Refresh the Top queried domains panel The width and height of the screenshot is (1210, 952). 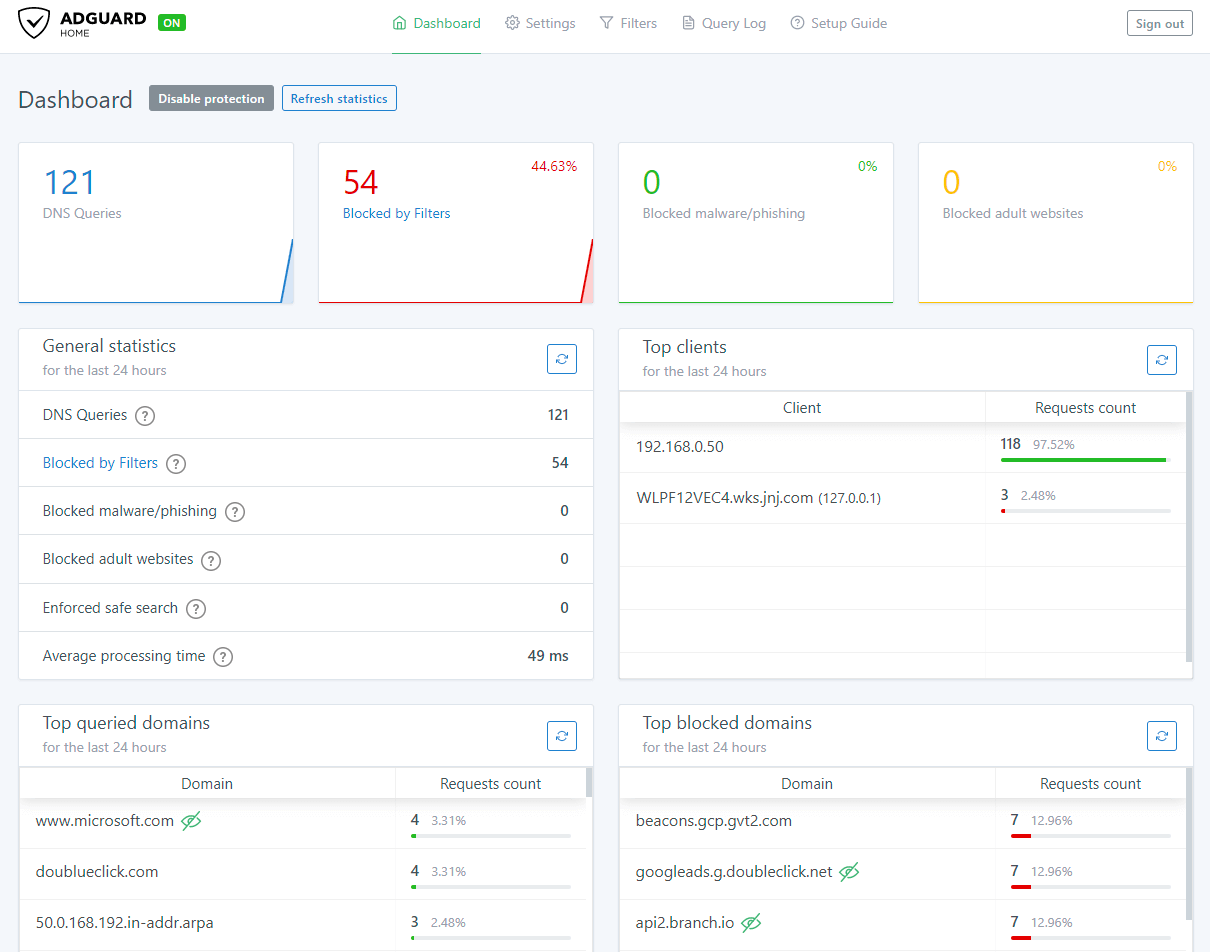pyautogui.click(x=562, y=736)
